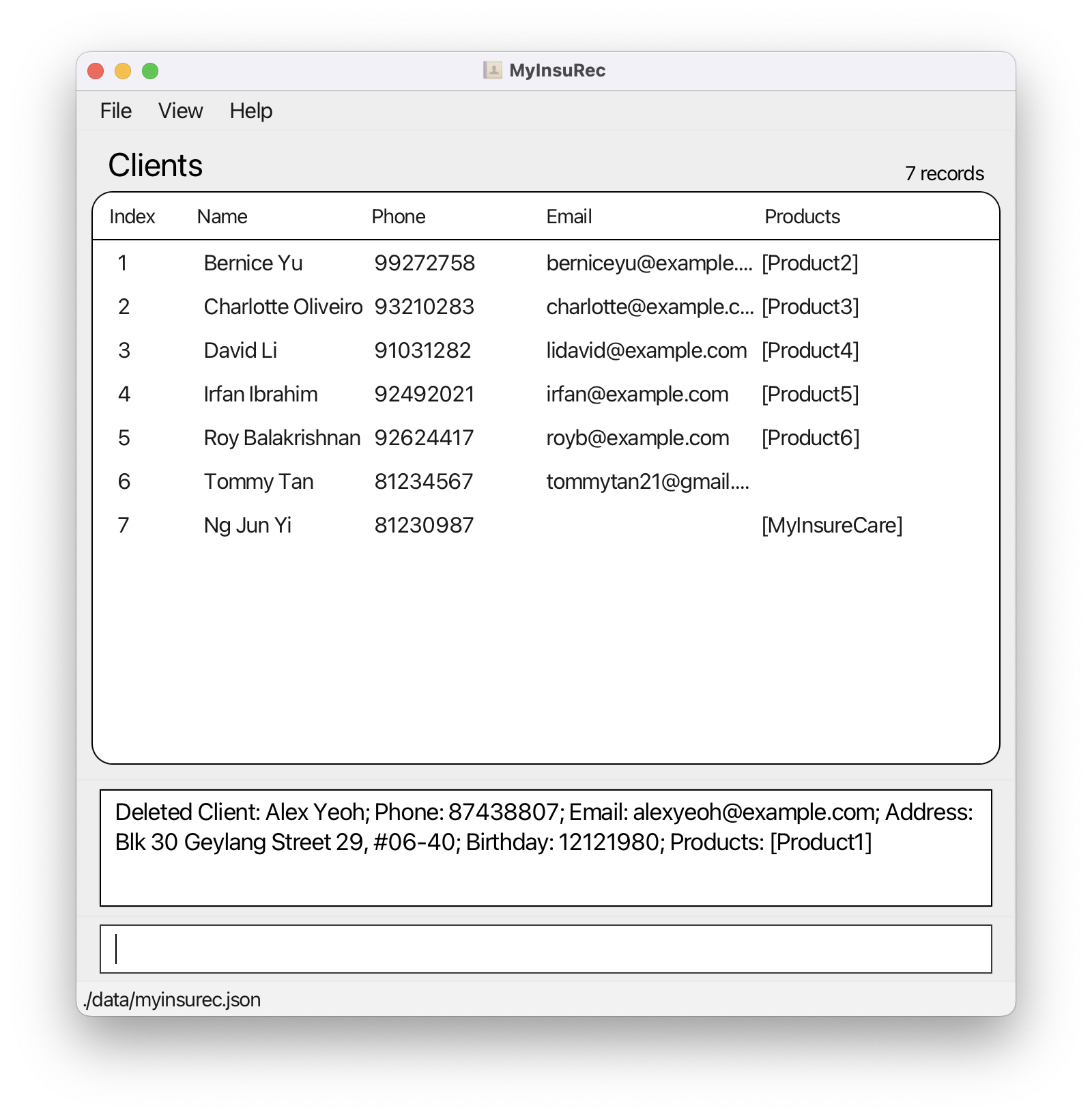Viewport: 1092px width, 1117px height.
Task: Click the [Product6] cell
Action: 810,438
